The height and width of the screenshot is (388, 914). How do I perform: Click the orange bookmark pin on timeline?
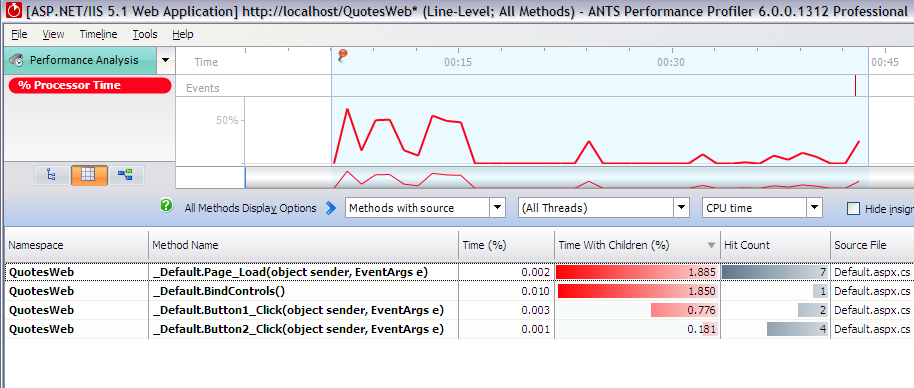343,55
